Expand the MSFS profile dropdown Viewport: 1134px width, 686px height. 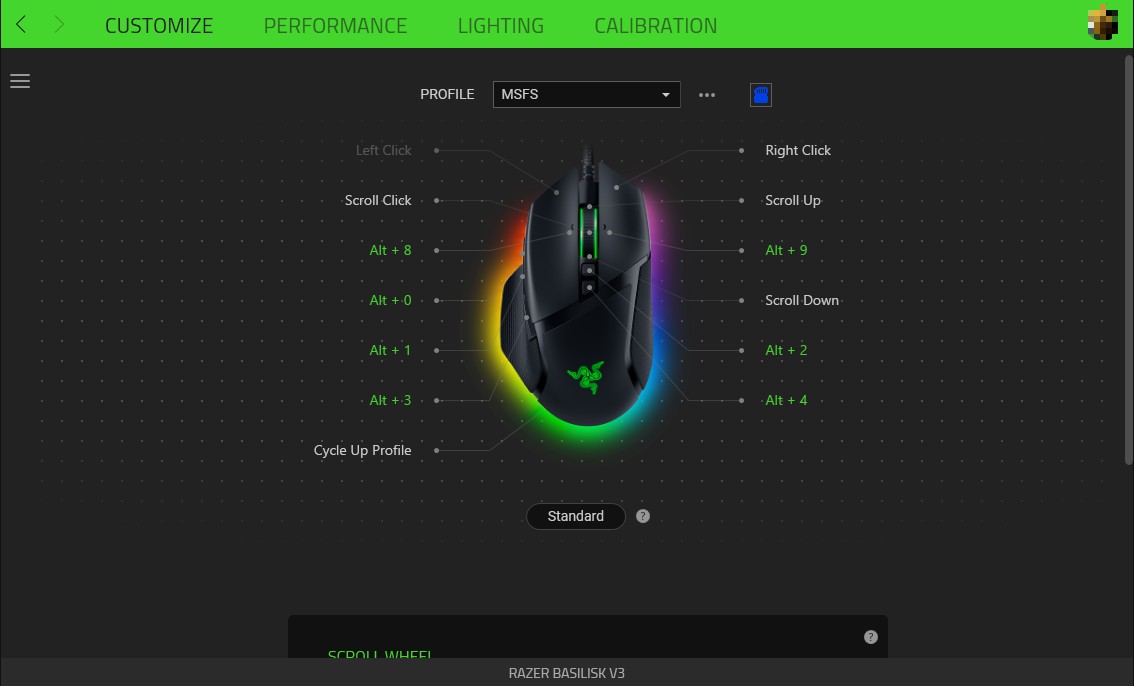coord(587,95)
